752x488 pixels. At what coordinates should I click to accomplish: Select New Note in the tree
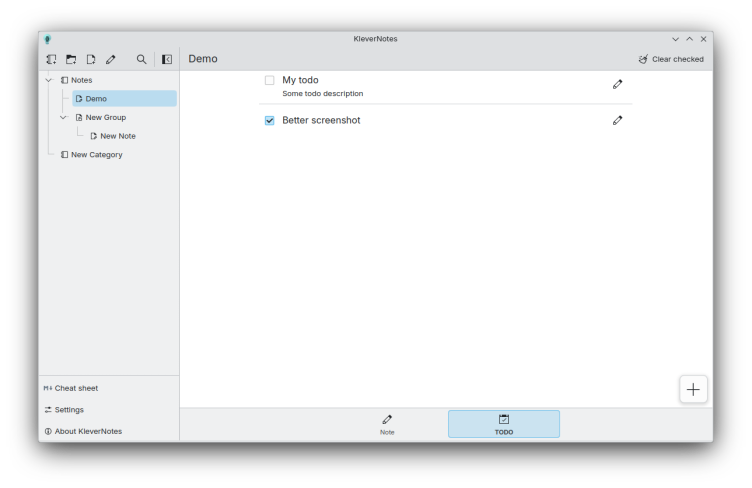click(117, 136)
